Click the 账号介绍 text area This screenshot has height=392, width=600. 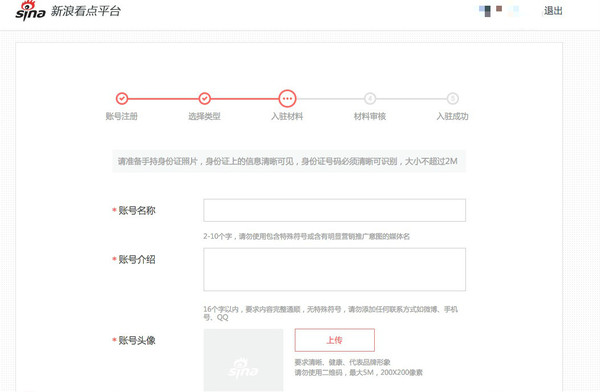coord(334,270)
